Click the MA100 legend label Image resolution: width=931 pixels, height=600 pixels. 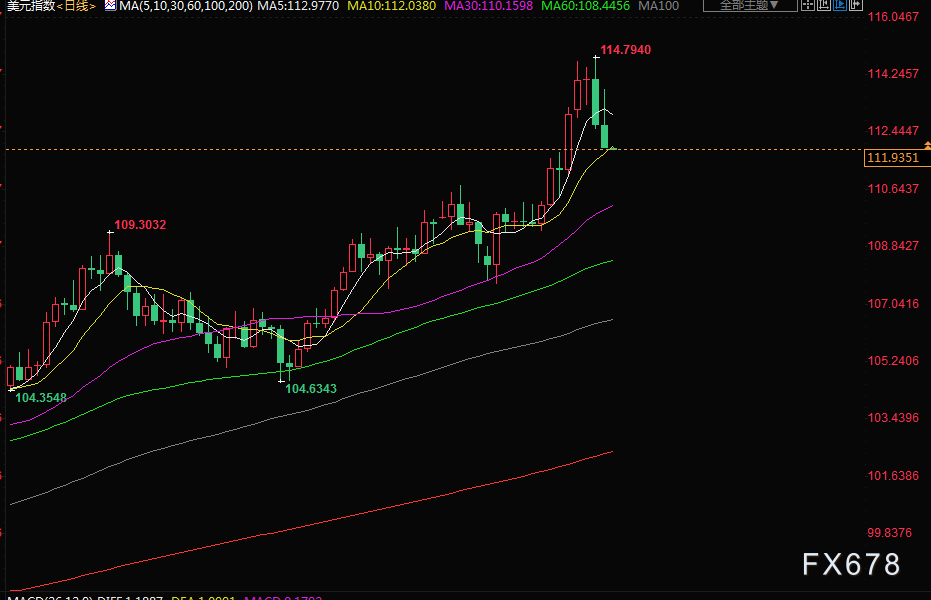tap(658, 6)
